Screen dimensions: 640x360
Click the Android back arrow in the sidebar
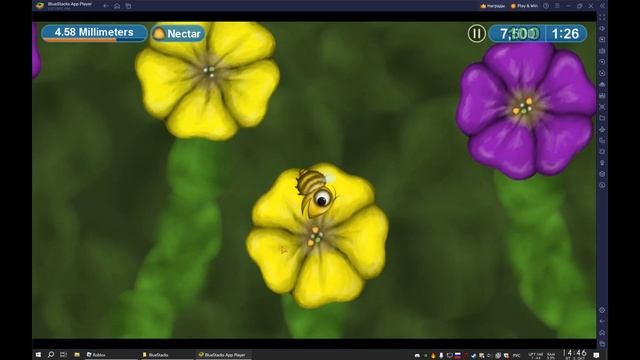tap(602, 321)
